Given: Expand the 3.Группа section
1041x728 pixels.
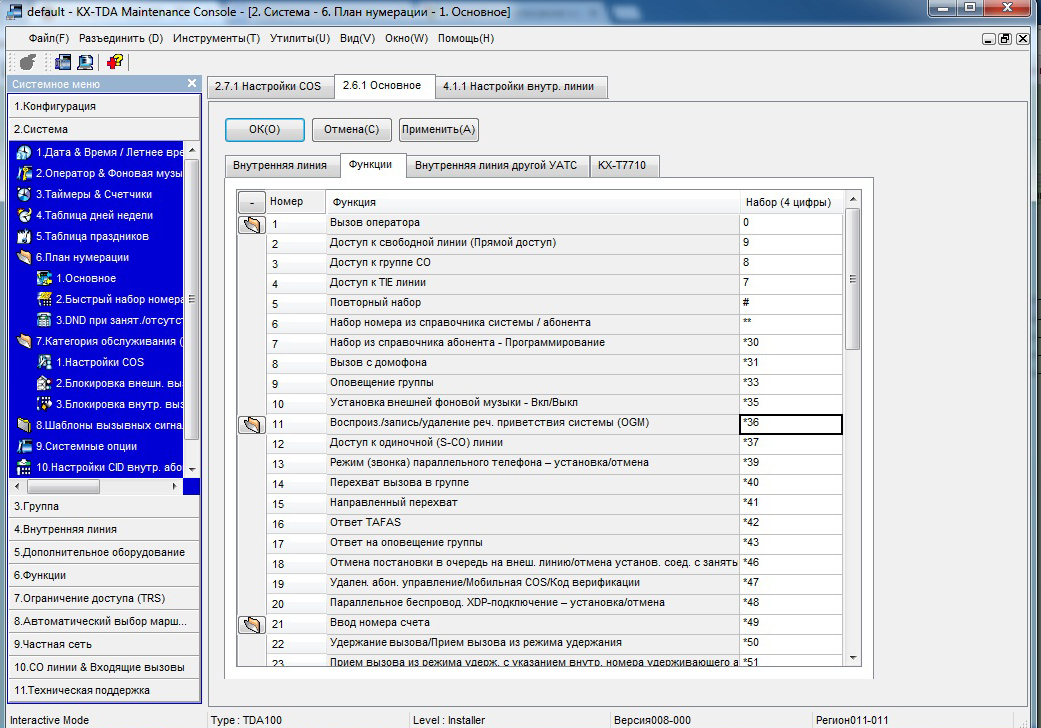Looking at the screenshot, I should pos(105,506).
